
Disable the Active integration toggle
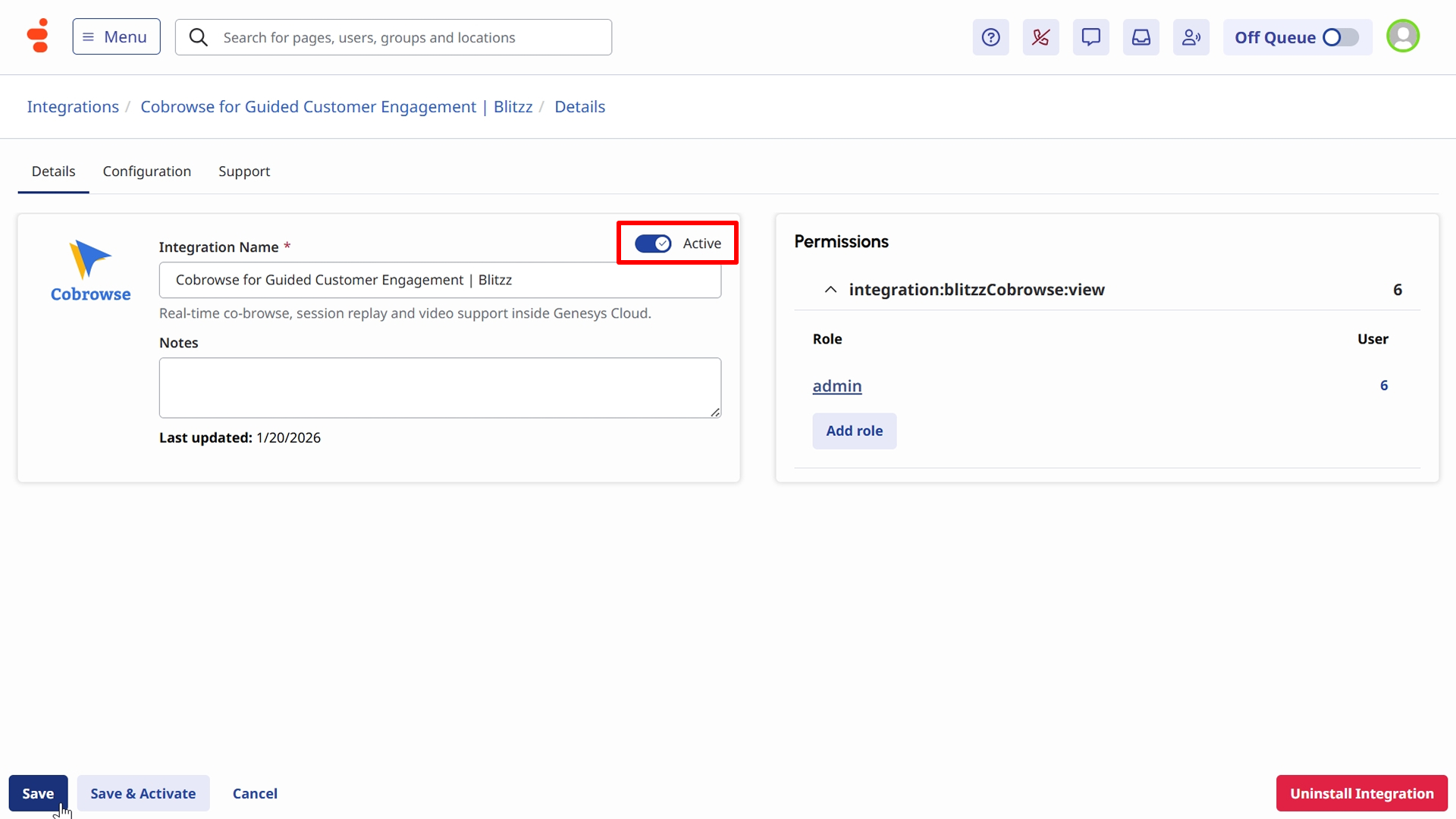click(653, 243)
